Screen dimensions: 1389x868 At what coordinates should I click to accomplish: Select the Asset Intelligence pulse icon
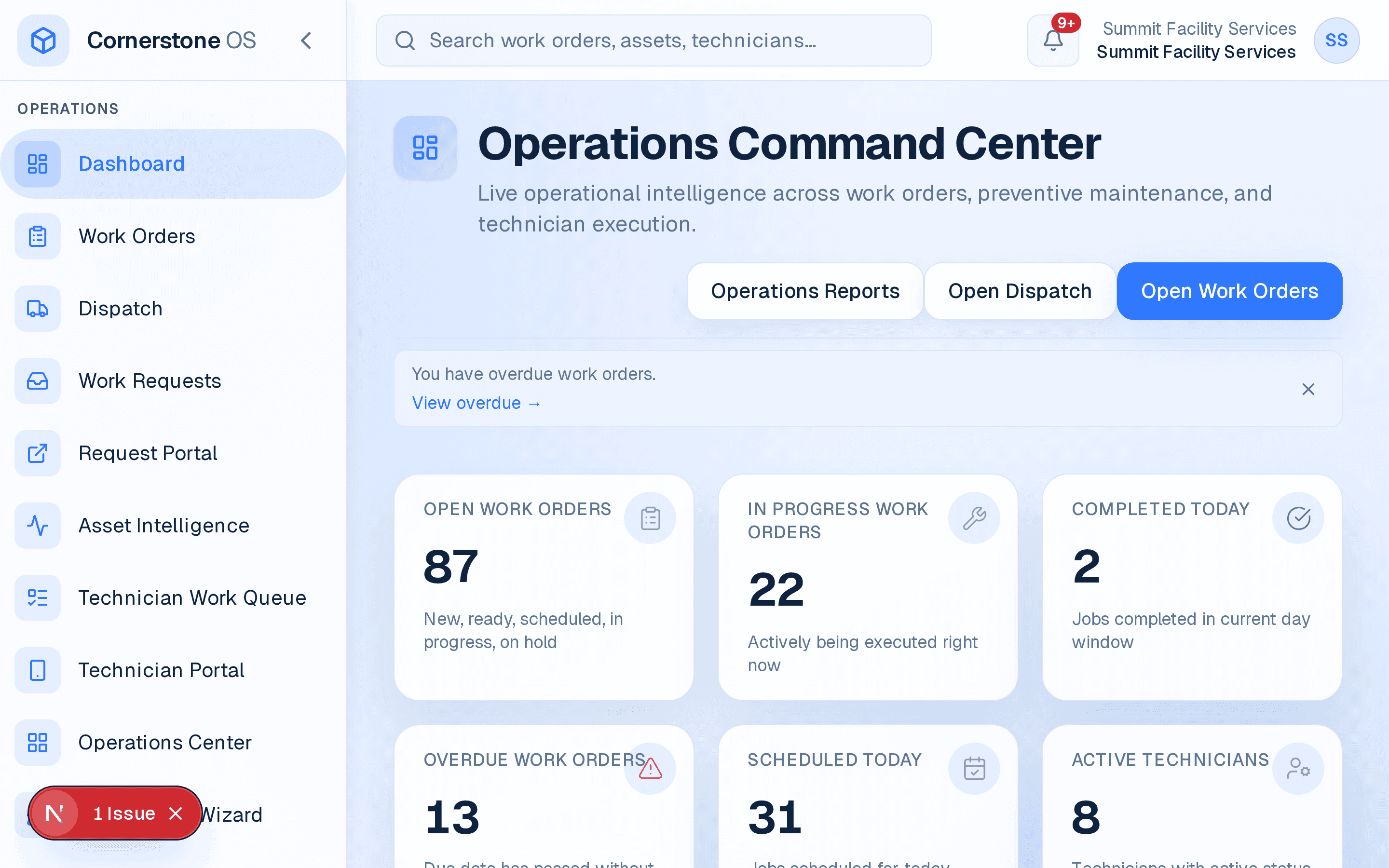[x=37, y=525]
